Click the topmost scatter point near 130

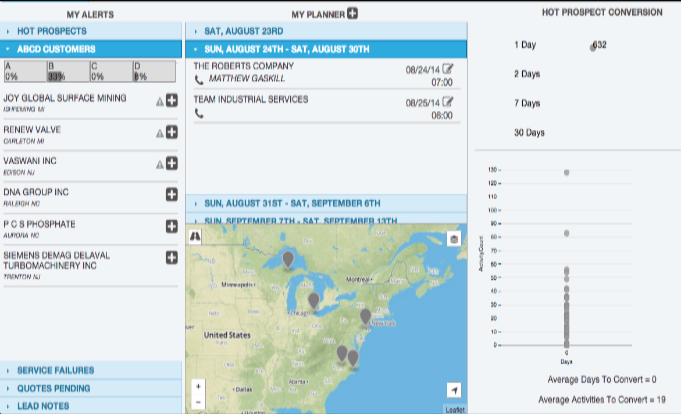click(x=566, y=172)
